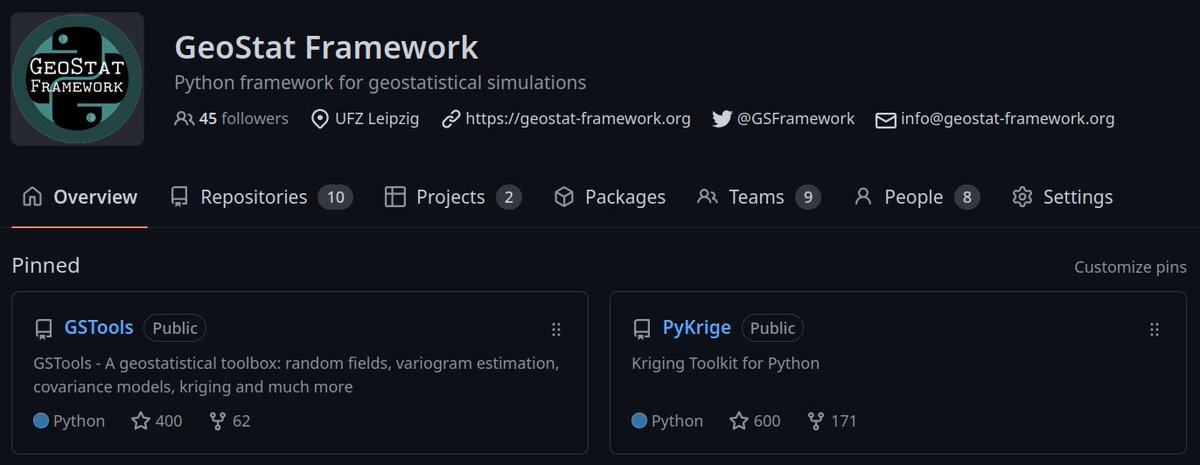
Task: Click the PyKrige card drag handle
Action: coord(1154,329)
